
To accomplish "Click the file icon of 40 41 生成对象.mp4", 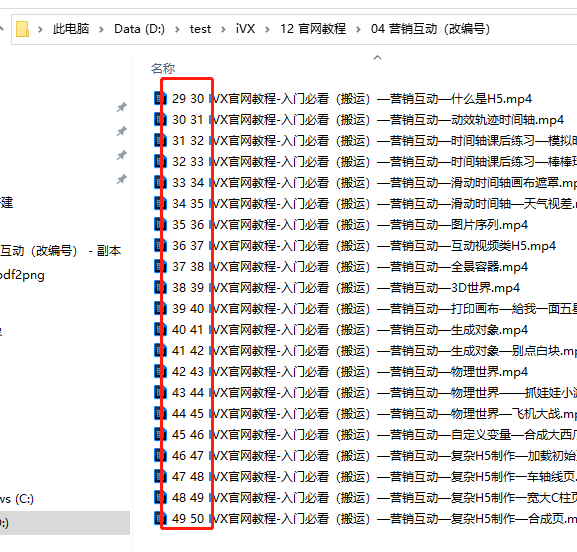I will point(159,329).
